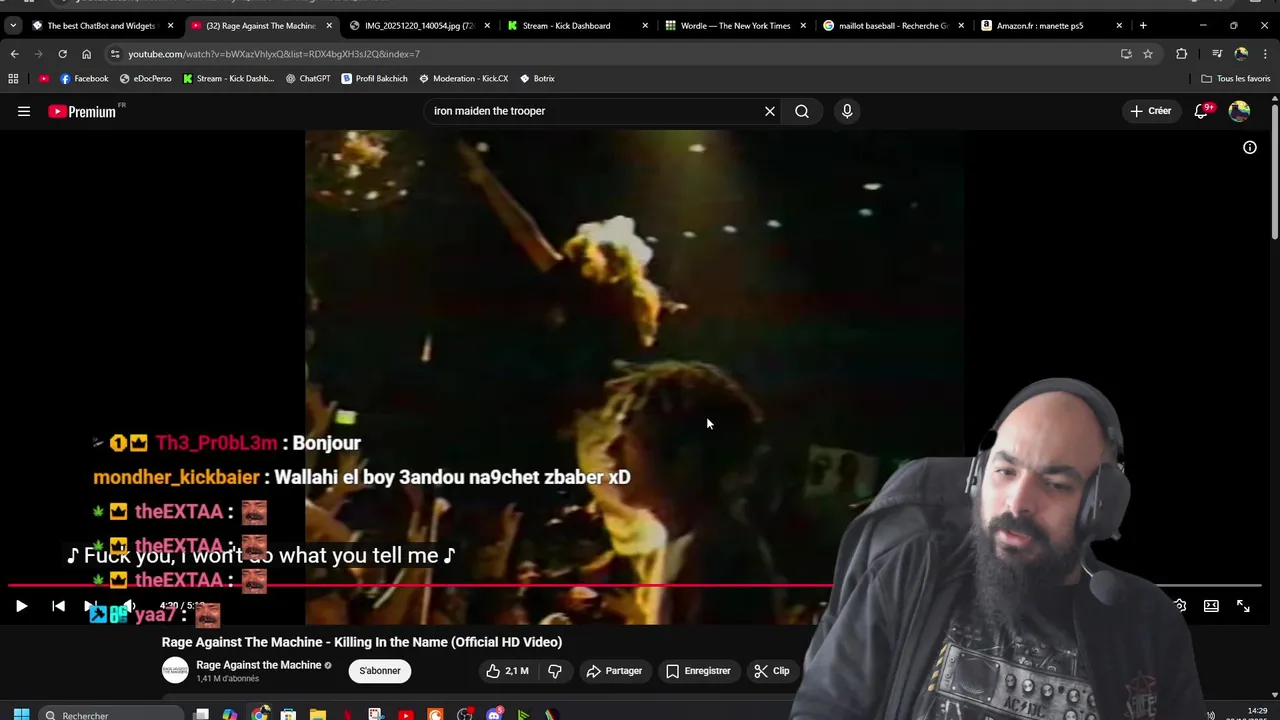Show video info card icon
The width and height of the screenshot is (1280, 720).
coord(1250,147)
